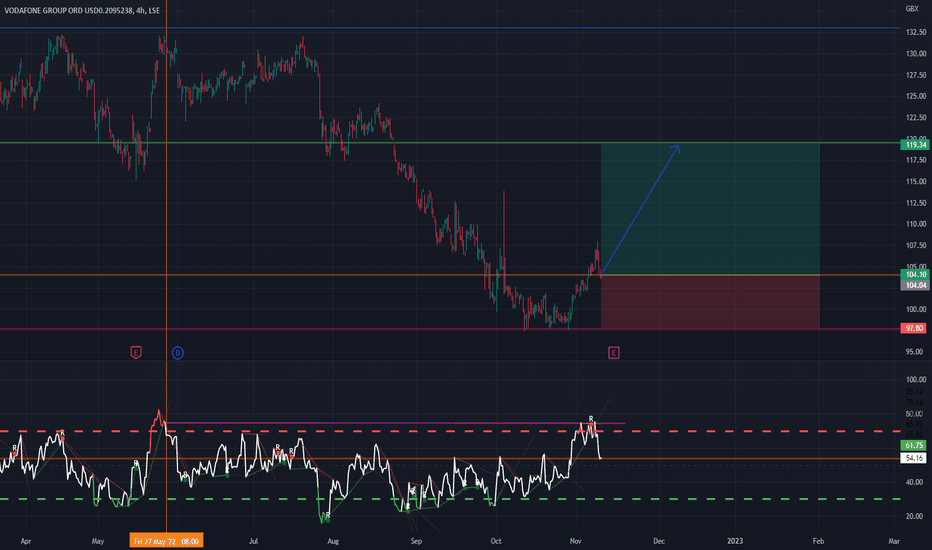
Task: Click the 20.00 value on indicator scale
Action: click(914, 517)
